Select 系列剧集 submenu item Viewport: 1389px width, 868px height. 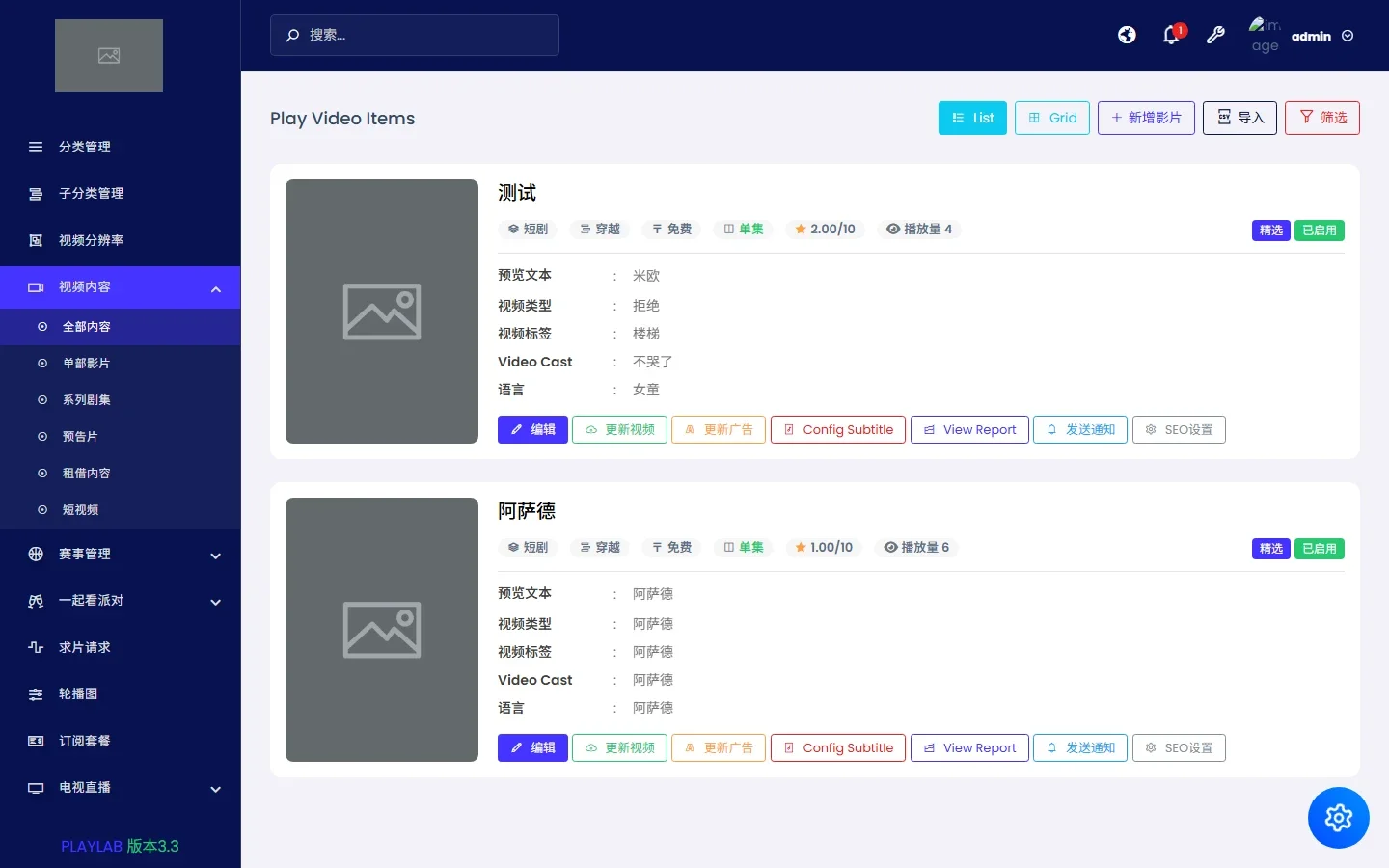120,400
